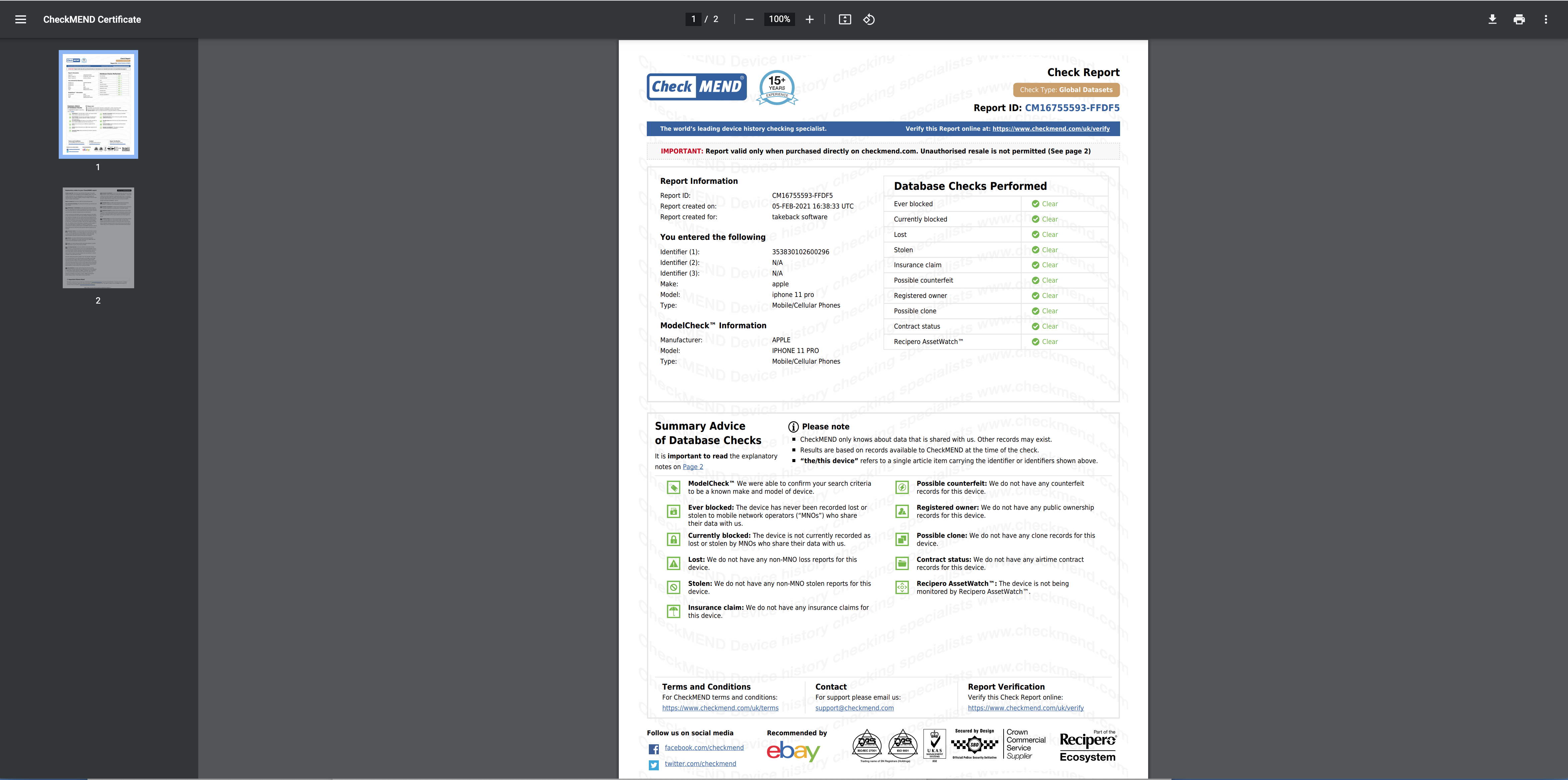Image resolution: width=1568 pixels, height=780 pixels.
Task: Click the CheckMEND logo
Action: click(x=696, y=87)
